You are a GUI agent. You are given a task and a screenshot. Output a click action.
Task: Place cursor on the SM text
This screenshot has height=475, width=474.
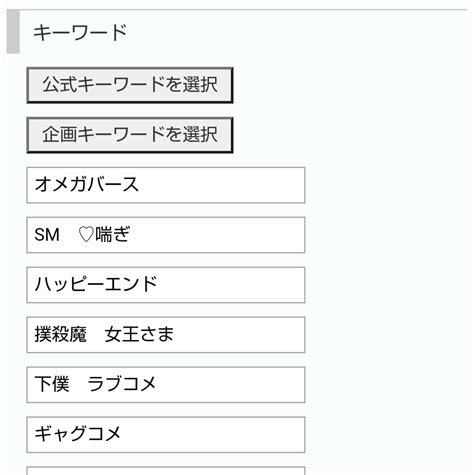click(47, 235)
